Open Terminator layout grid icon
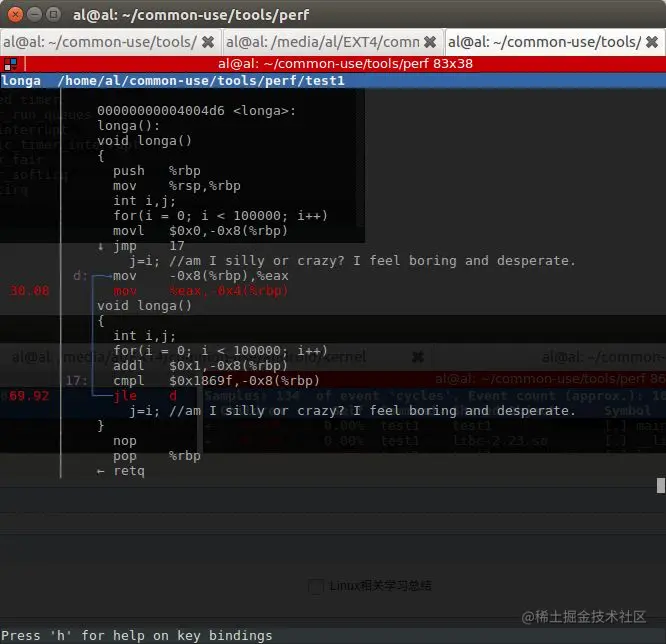The image size is (666, 644). [x=10, y=64]
